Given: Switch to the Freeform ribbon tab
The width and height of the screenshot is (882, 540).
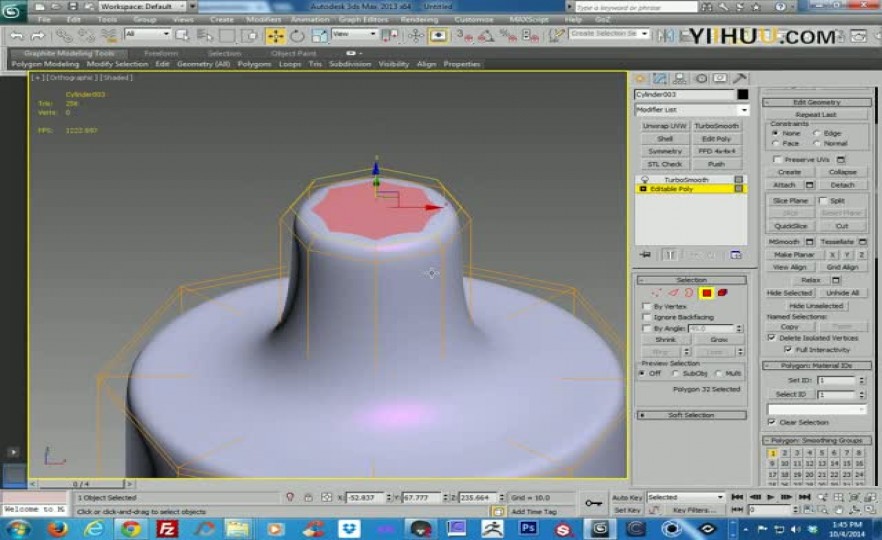Looking at the screenshot, I should click(161, 53).
